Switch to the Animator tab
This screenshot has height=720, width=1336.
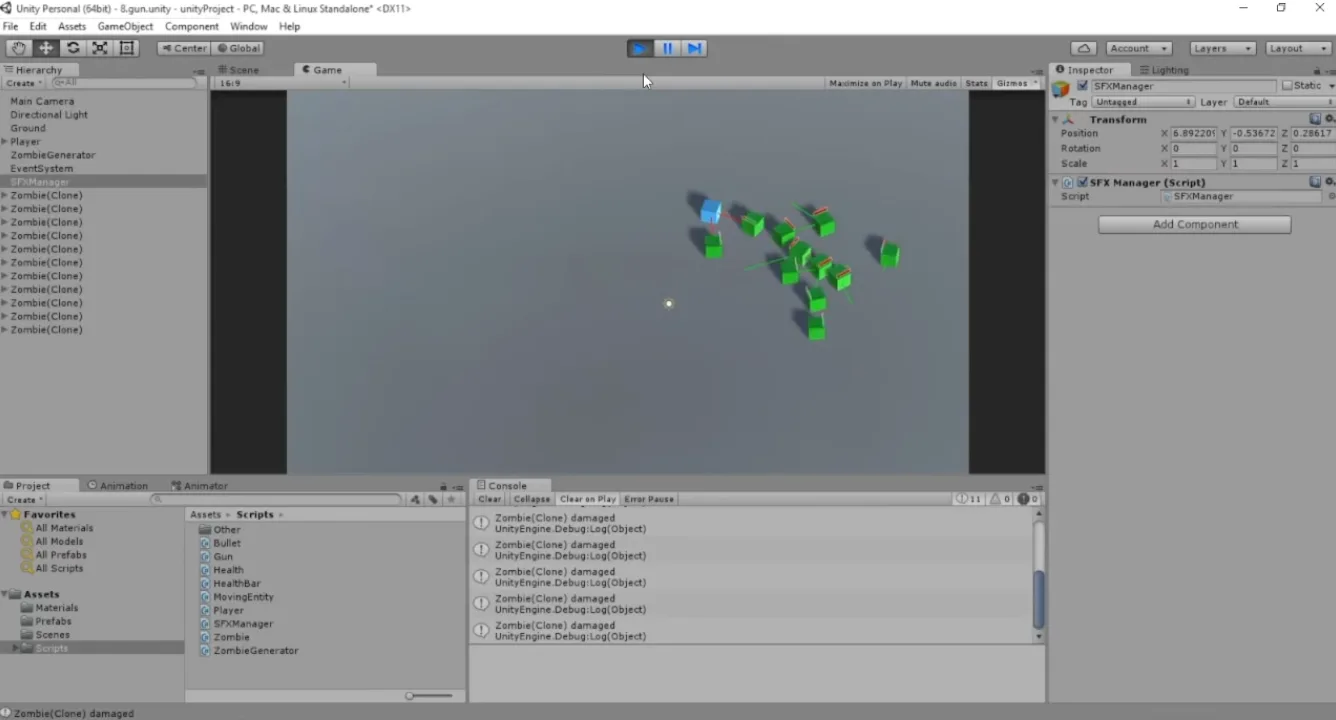199,486
